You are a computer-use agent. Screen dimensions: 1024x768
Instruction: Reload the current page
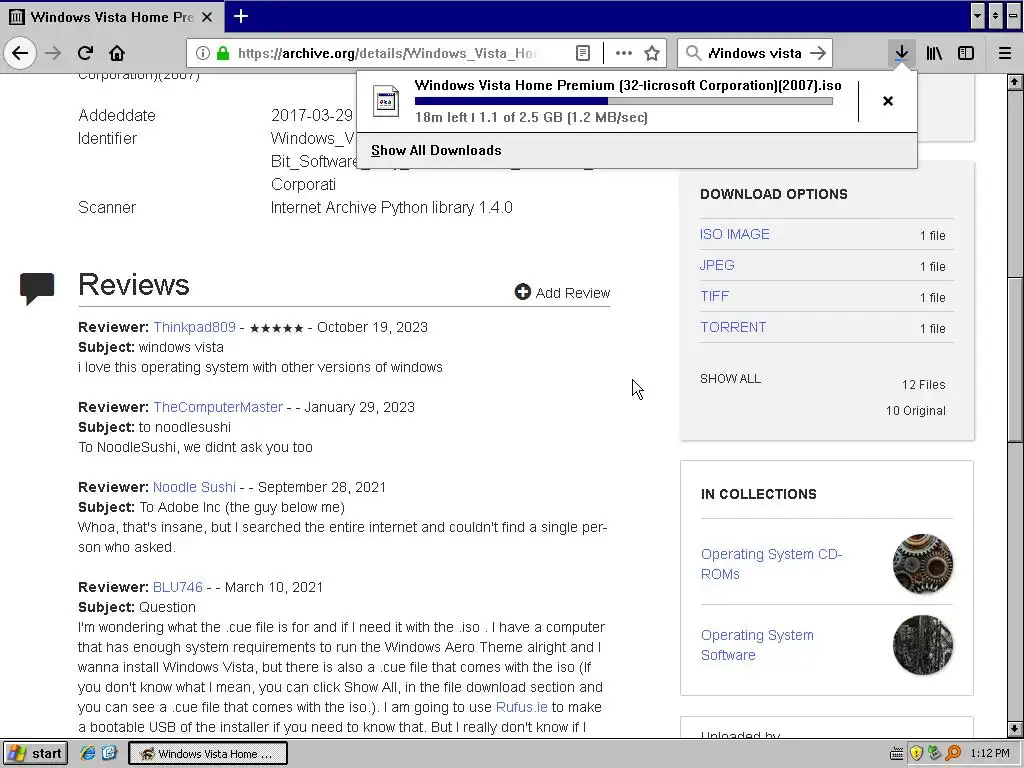pyautogui.click(x=85, y=53)
